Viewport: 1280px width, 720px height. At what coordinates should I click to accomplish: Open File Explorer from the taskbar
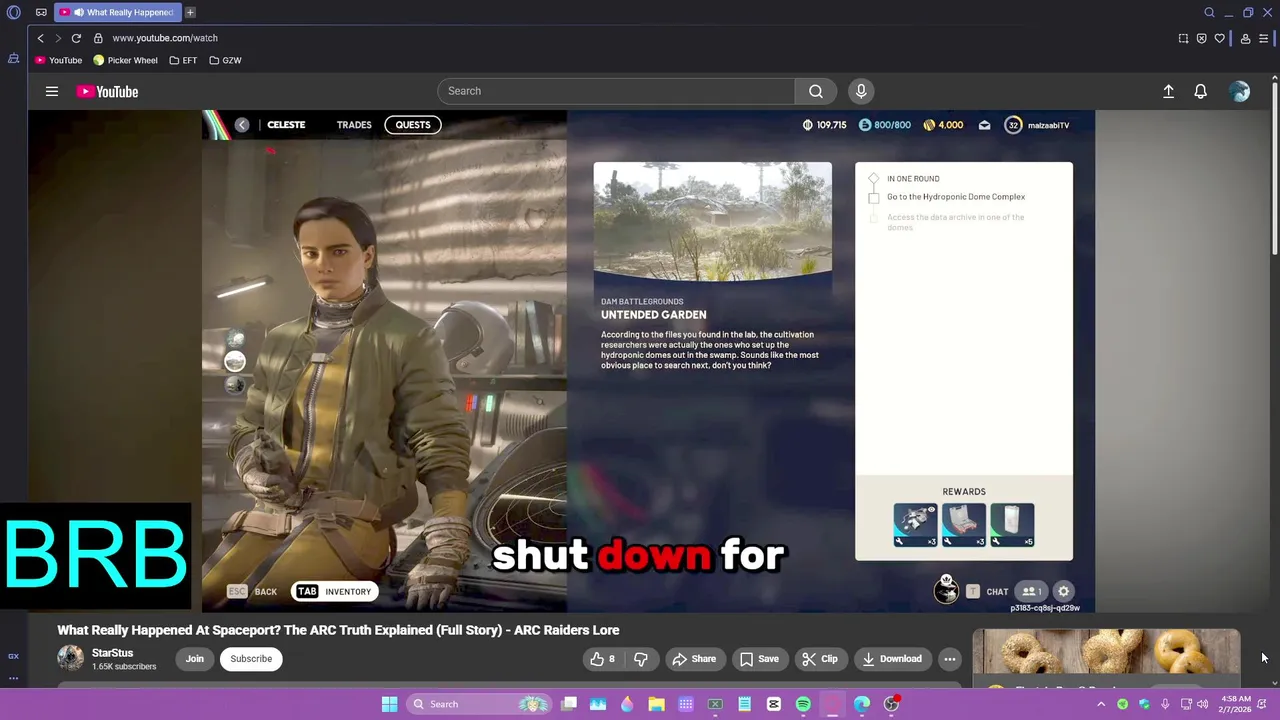coord(656,704)
